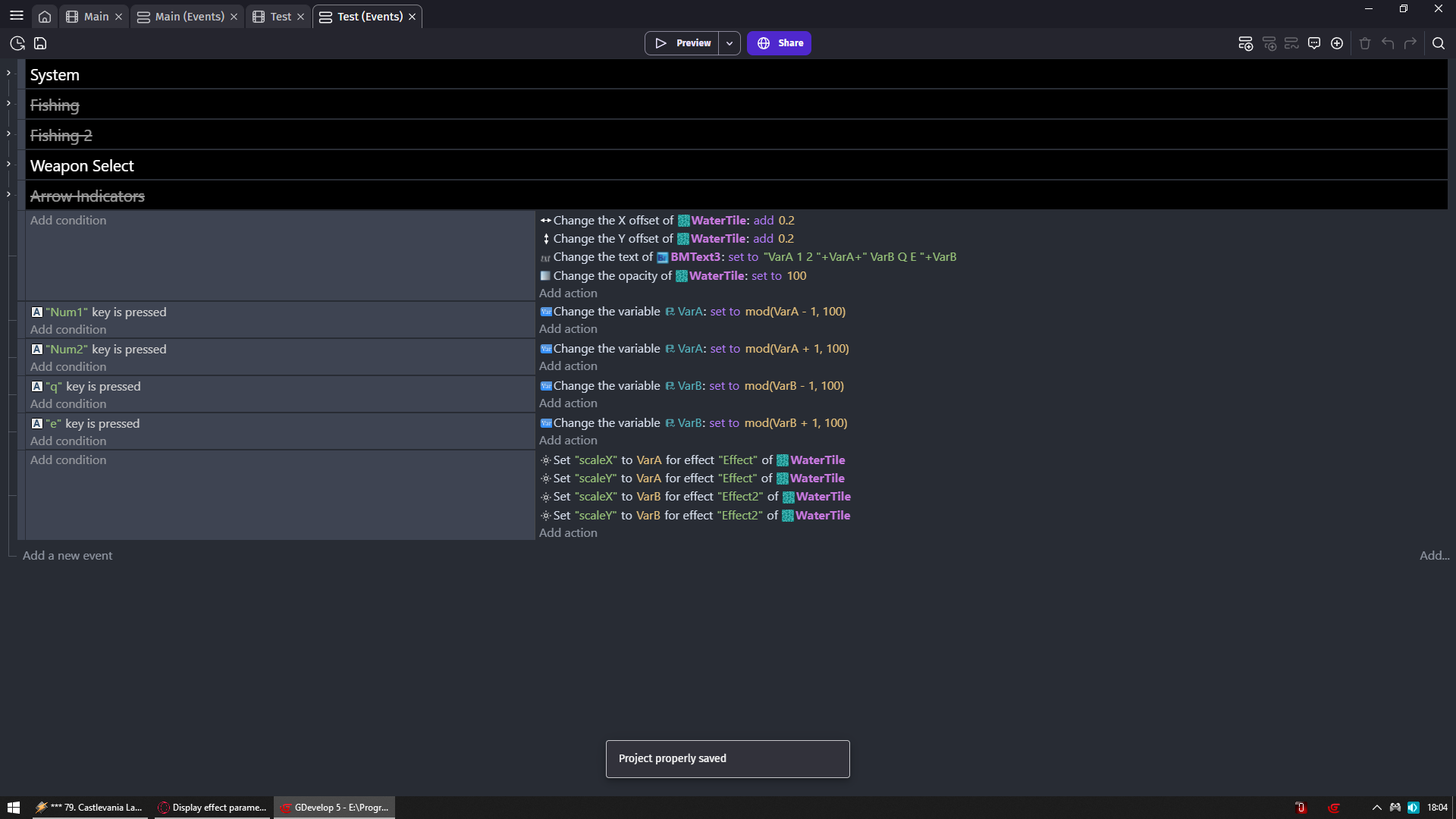Screen dimensions: 1456x819
Task: Add a new event using the toolbar icon
Action: click(1245, 43)
